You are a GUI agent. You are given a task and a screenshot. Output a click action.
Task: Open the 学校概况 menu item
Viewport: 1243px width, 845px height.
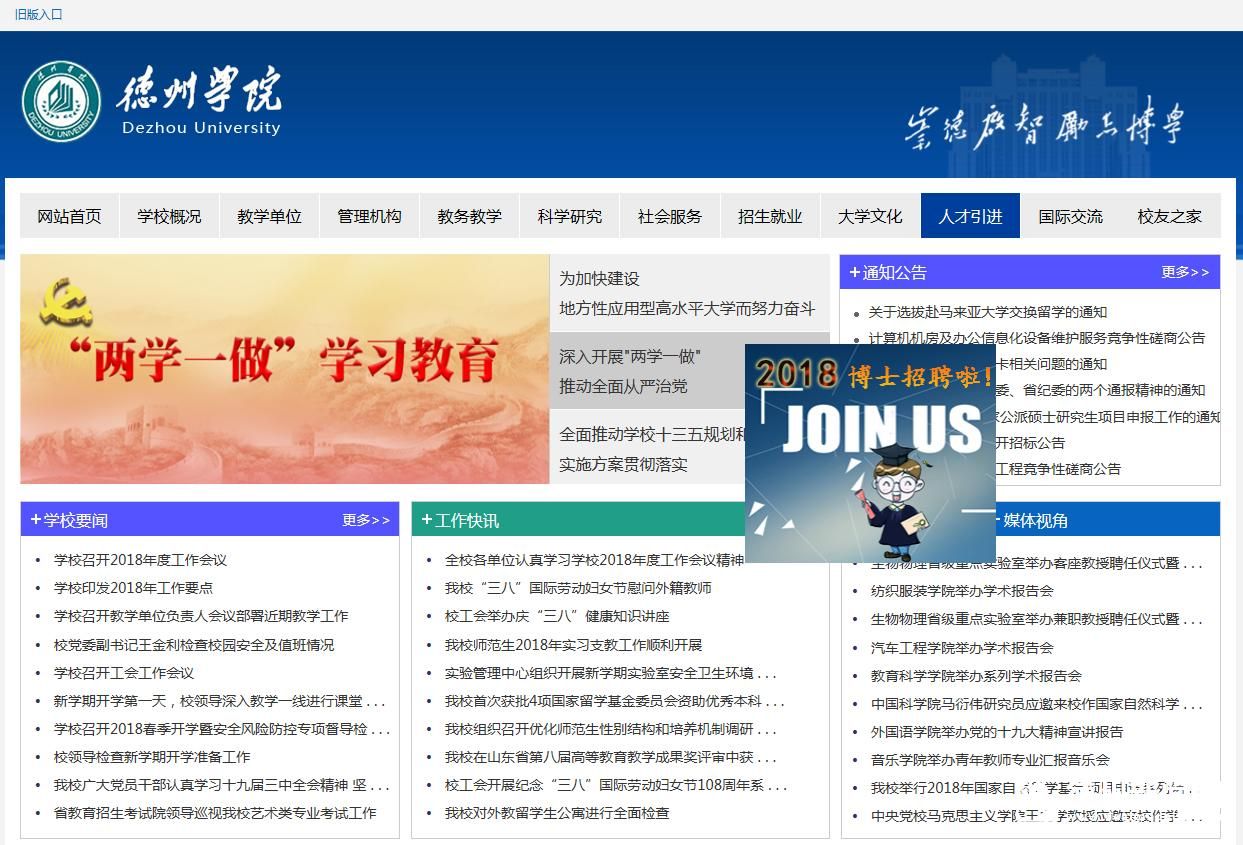coord(170,216)
